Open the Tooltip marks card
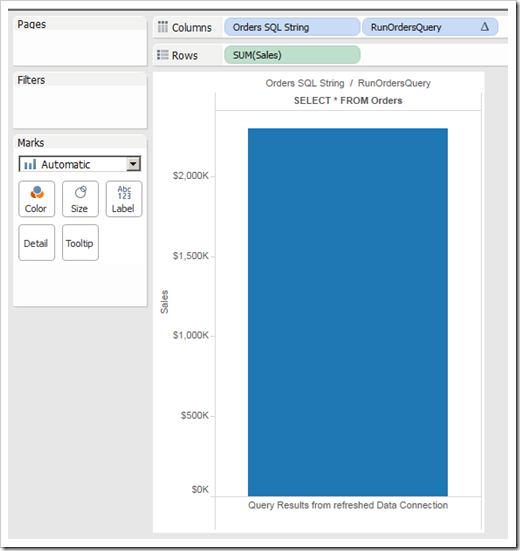 [x=80, y=243]
